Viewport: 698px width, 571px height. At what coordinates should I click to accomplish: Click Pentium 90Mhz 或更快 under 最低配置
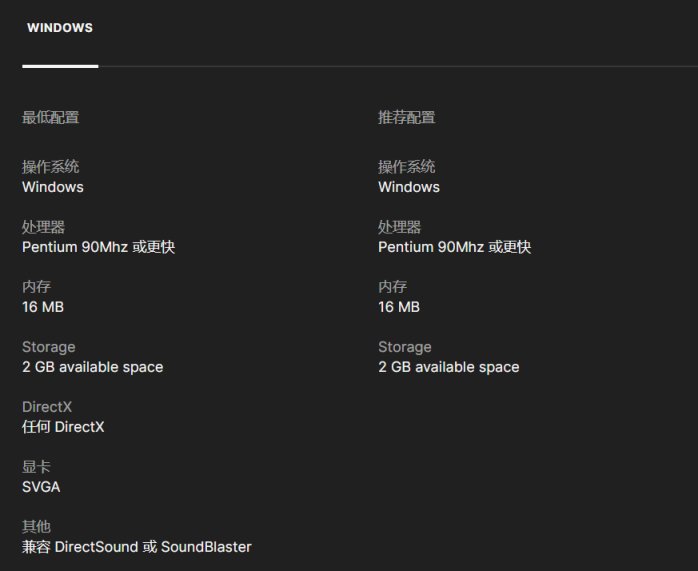pyautogui.click(x=98, y=247)
